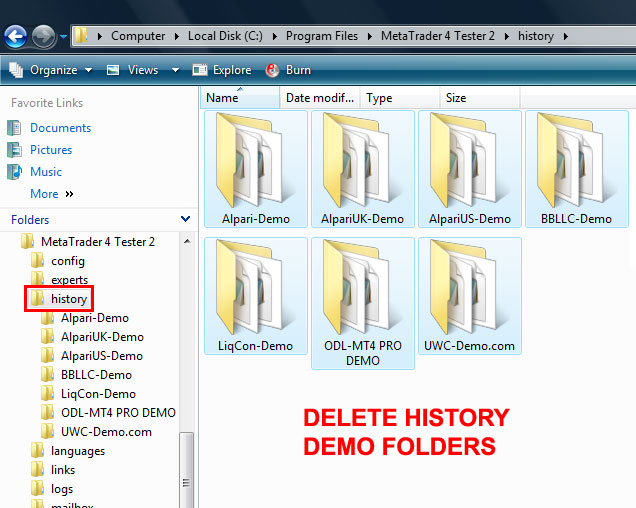Select AlpariUK-Demo in folder tree

[102, 337]
